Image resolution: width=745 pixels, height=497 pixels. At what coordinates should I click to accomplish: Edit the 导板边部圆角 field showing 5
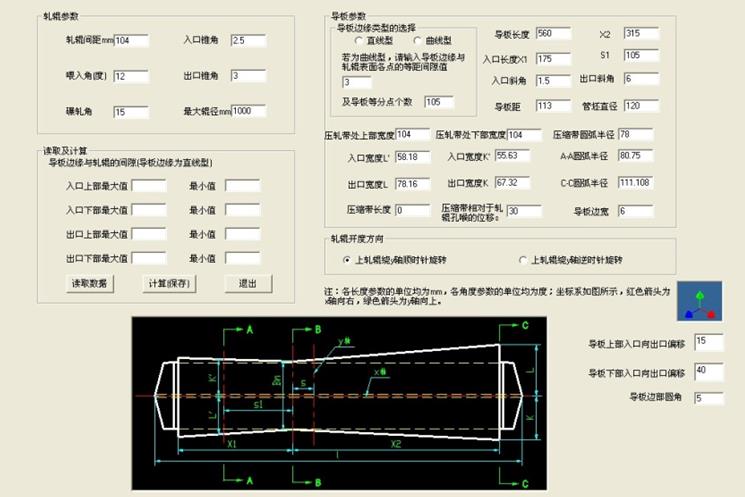tap(709, 398)
